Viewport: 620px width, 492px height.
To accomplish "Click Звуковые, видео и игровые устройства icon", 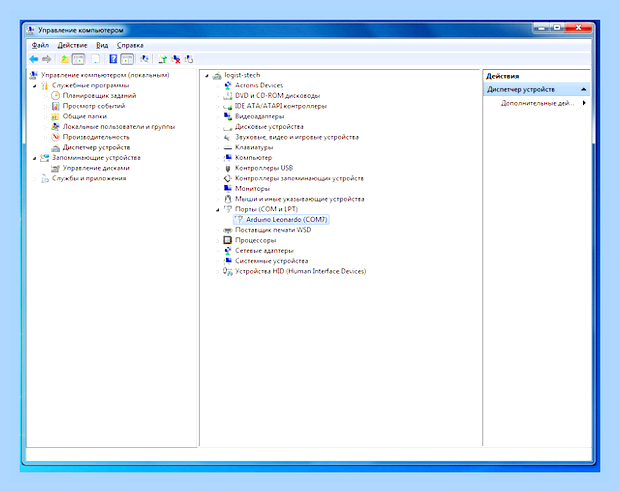I will (x=228, y=137).
